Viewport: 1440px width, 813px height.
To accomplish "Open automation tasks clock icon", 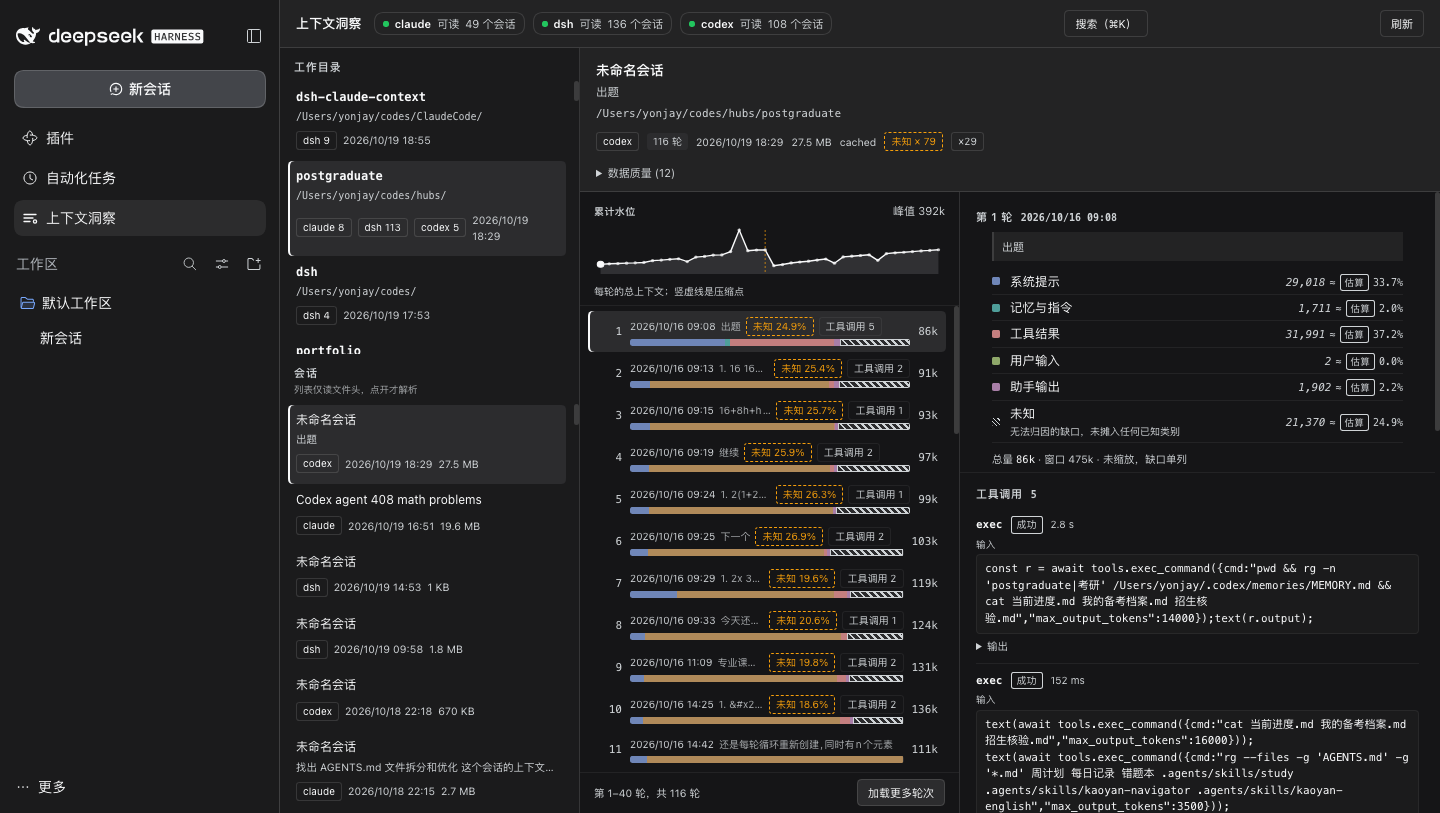I will 30,178.
